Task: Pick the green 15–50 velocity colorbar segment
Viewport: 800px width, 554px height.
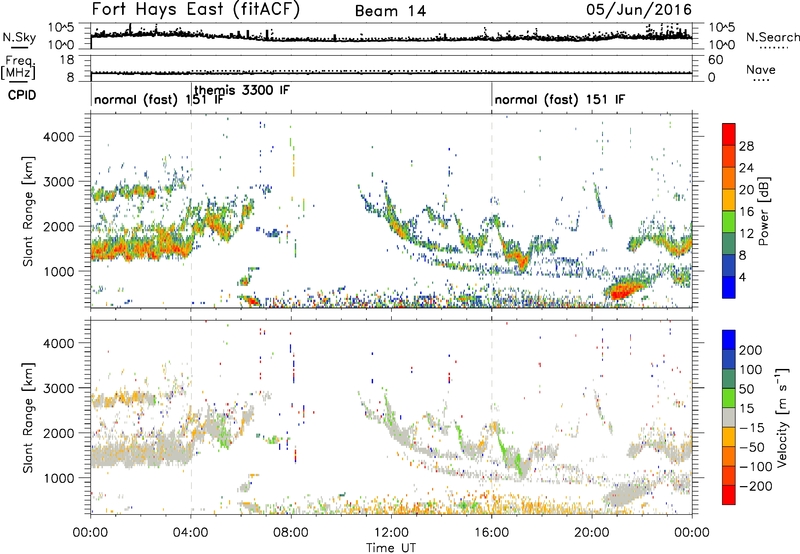Action: (729, 398)
